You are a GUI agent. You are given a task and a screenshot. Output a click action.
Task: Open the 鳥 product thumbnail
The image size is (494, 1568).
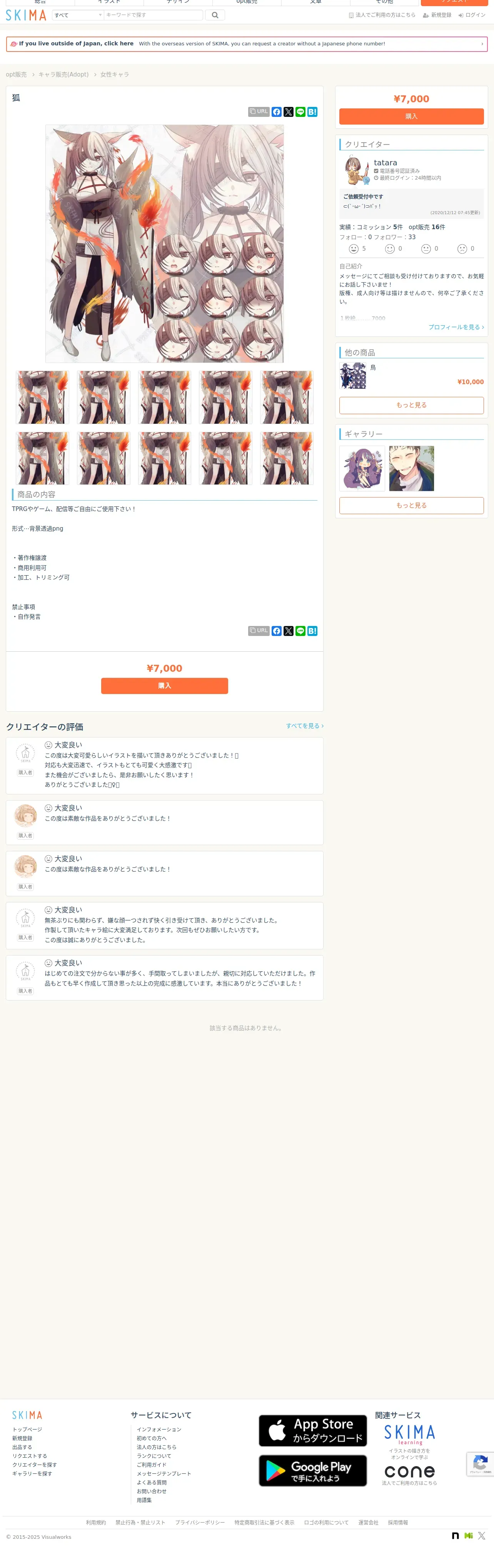tap(353, 376)
